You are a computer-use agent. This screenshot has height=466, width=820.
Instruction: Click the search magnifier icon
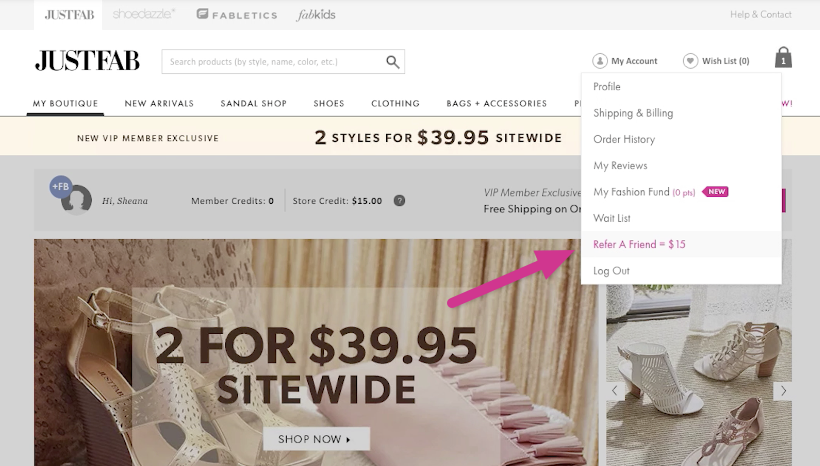click(393, 62)
